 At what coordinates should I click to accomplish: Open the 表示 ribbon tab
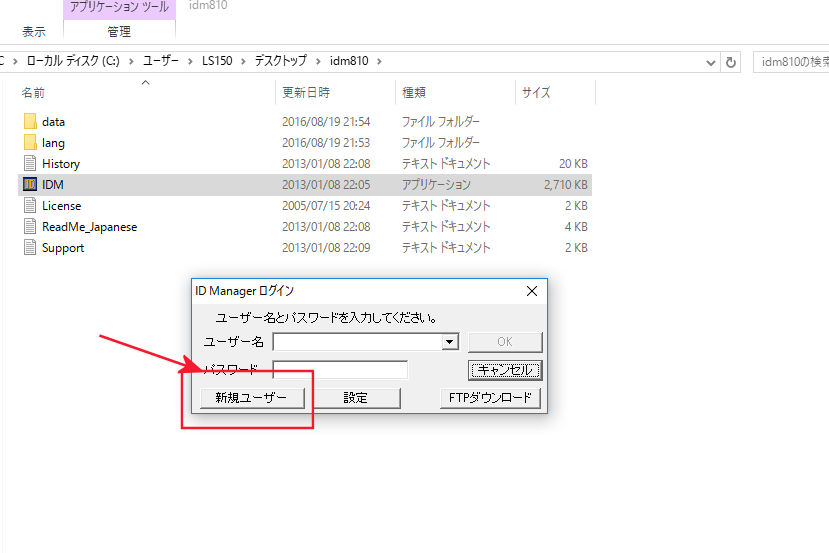(x=34, y=32)
